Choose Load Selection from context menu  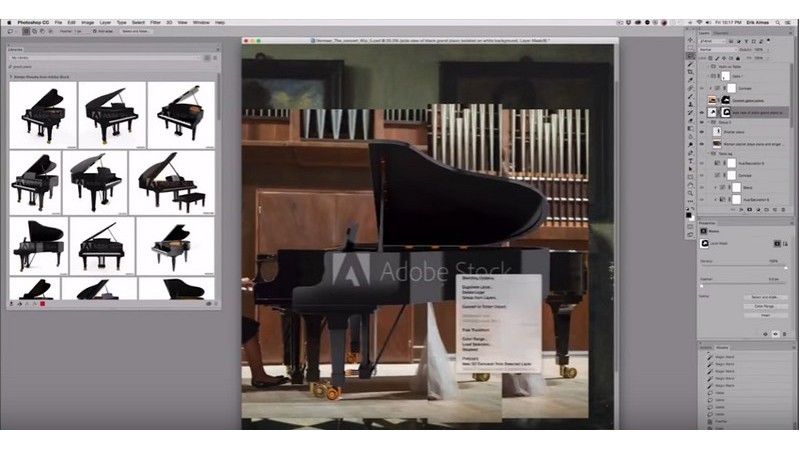coord(476,344)
